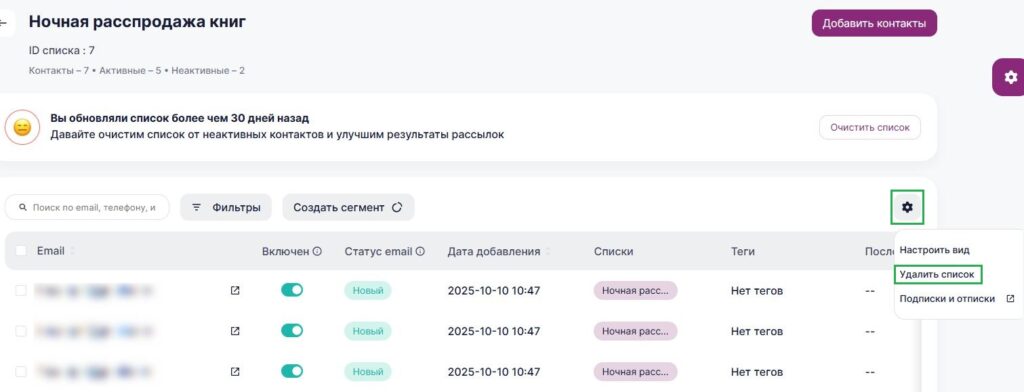Focus the search by email or phone field
Image resolution: width=1024 pixels, height=392 pixels.
[87, 207]
